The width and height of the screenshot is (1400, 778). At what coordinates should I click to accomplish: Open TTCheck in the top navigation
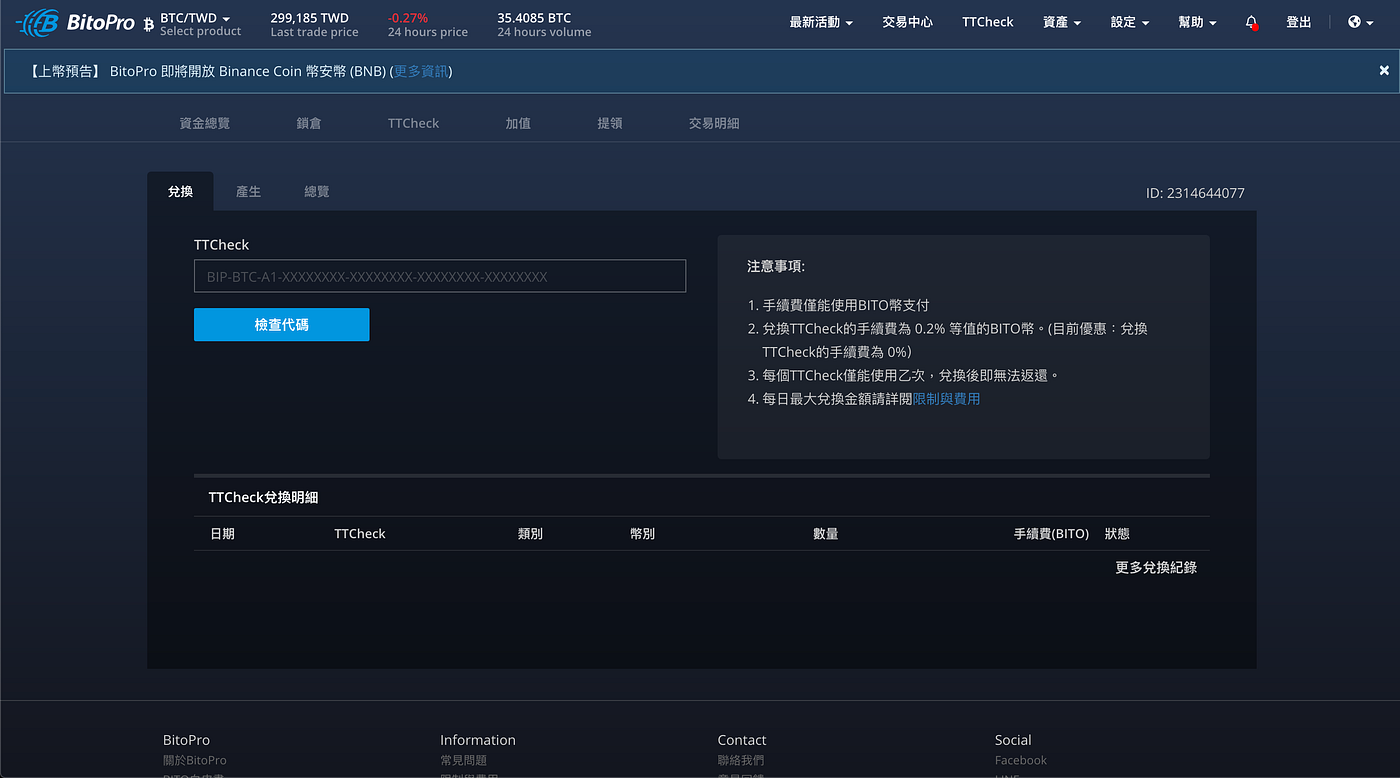988,22
